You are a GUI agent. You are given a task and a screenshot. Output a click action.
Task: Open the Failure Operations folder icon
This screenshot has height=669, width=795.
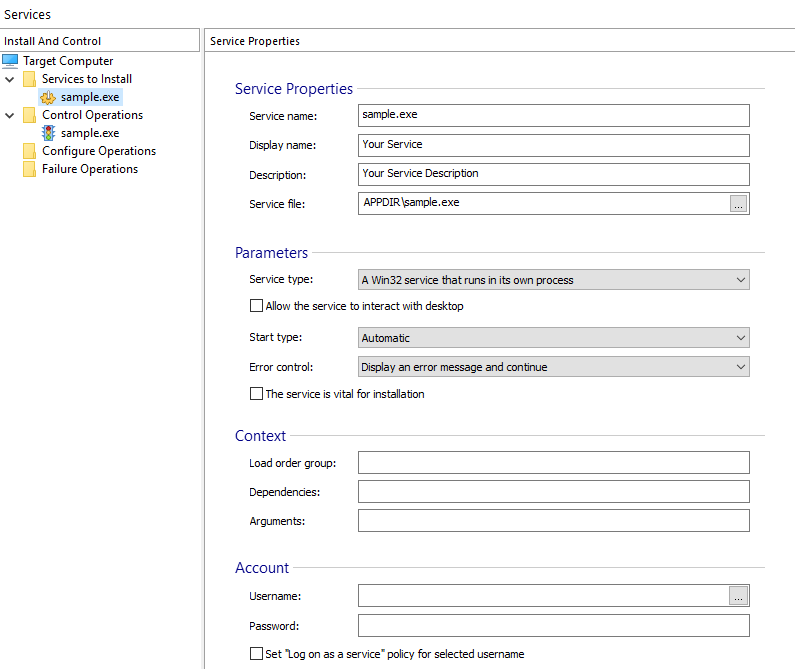point(29,169)
